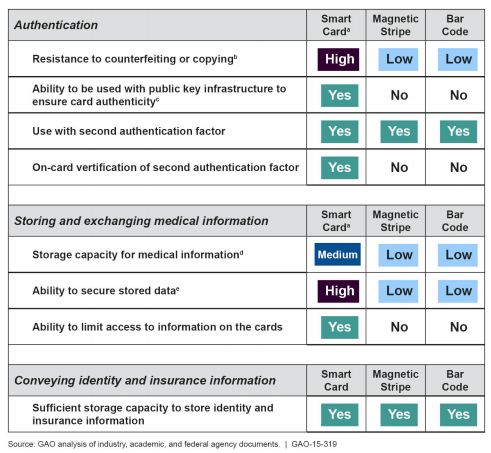491x453 pixels.
Task: Click Resistance to counterfeiting or copying row label
Action: [135, 59]
